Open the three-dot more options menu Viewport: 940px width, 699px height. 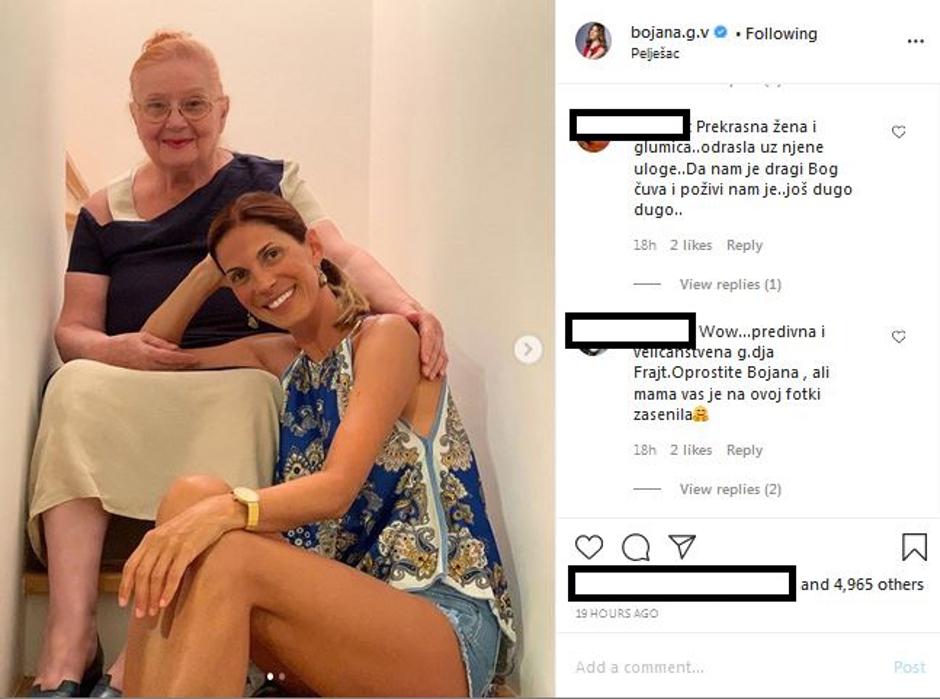[915, 42]
